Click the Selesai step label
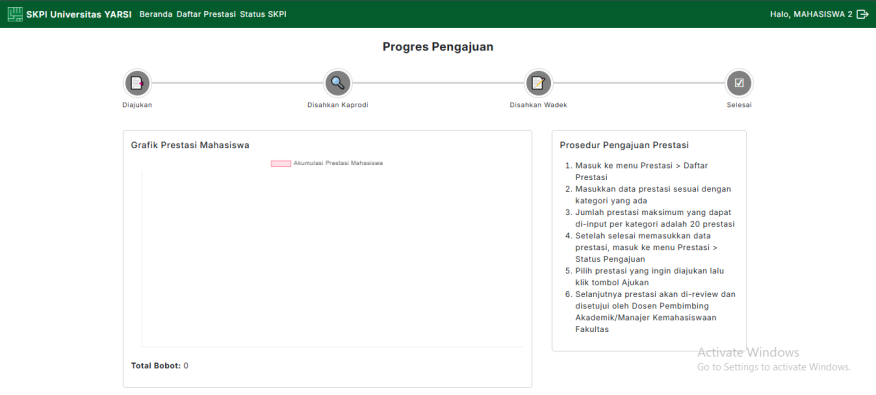The height and width of the screenshot is (395, 876). (739, 105)
